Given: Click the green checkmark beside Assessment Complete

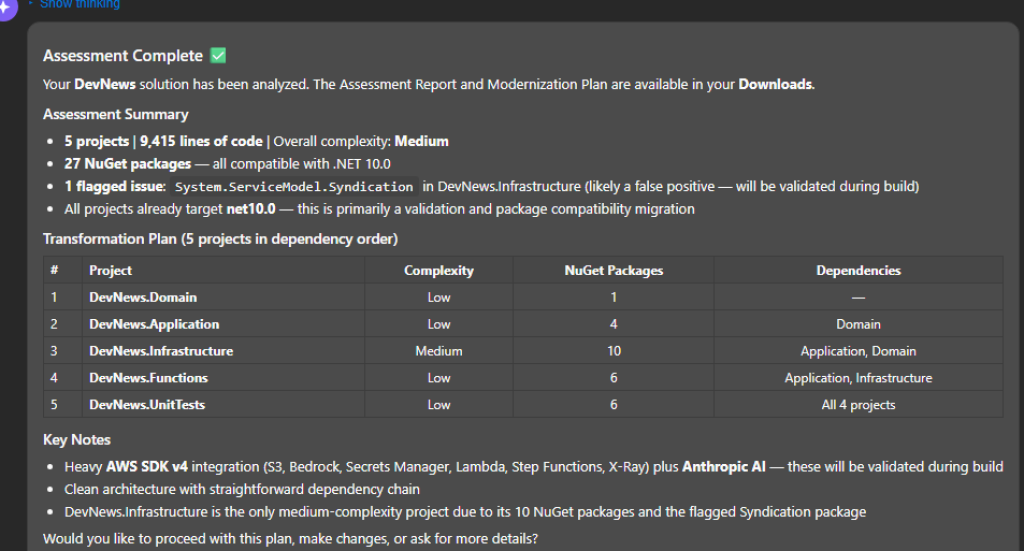Looking at the screenshot, I should (x=218, y=55).
